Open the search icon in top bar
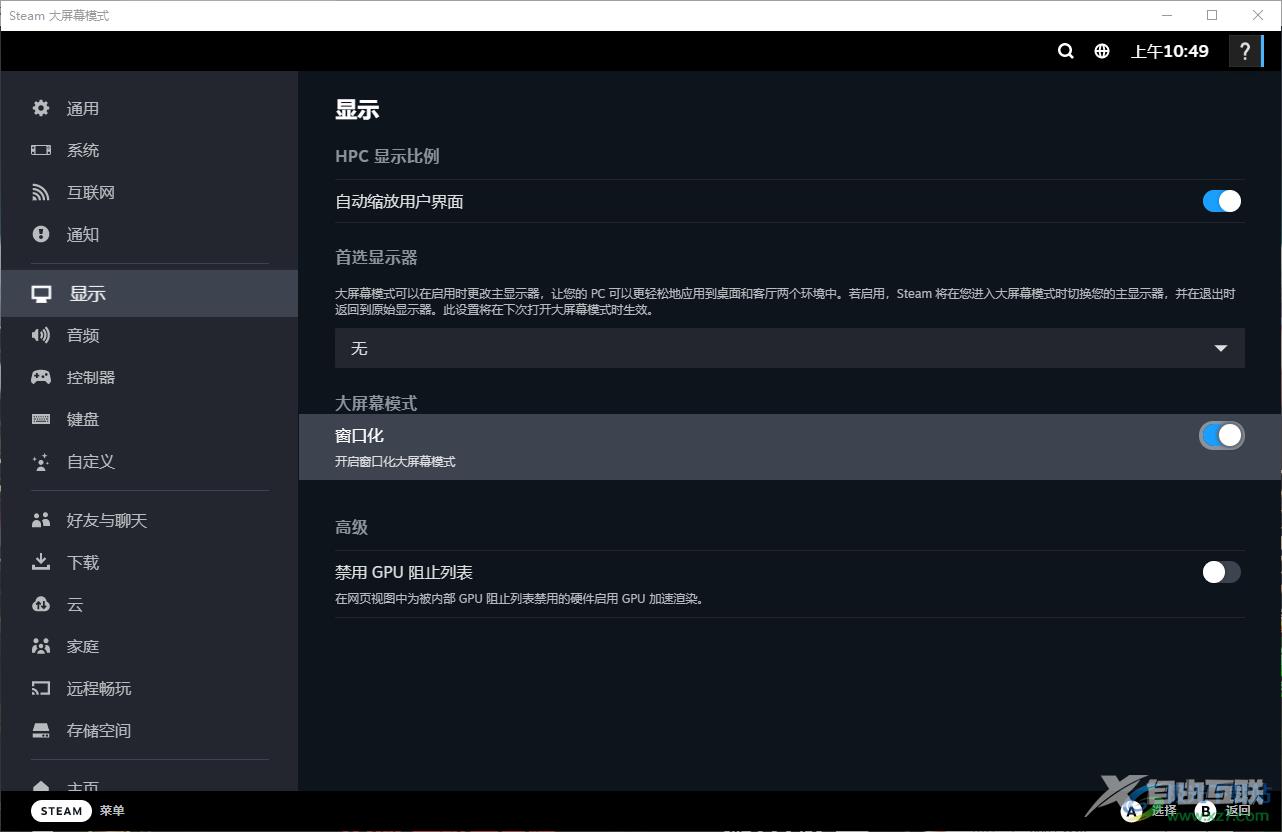 (x=1066, y=51)
